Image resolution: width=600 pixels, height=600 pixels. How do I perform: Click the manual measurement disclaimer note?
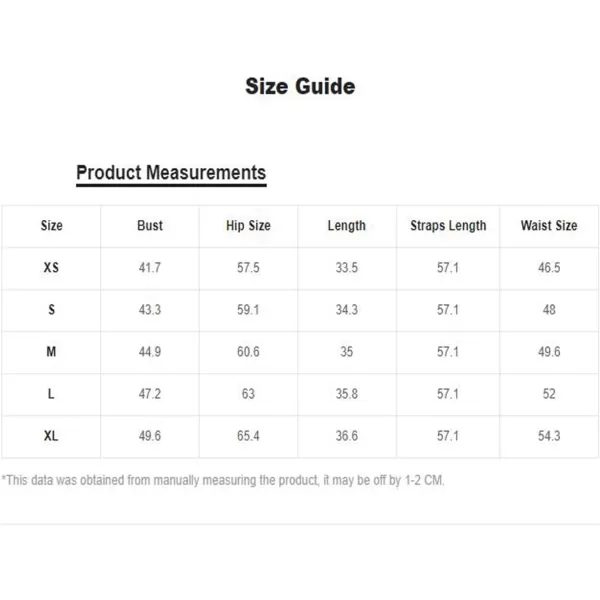223,480
